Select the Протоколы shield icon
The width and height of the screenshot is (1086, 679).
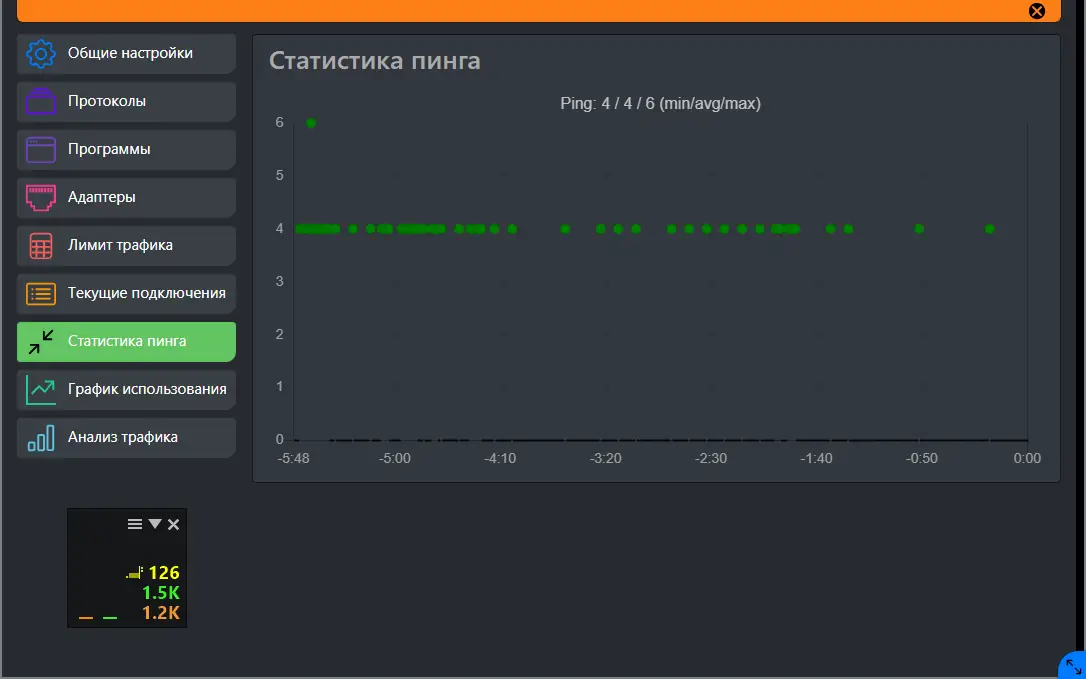click(x=40, y=101)
